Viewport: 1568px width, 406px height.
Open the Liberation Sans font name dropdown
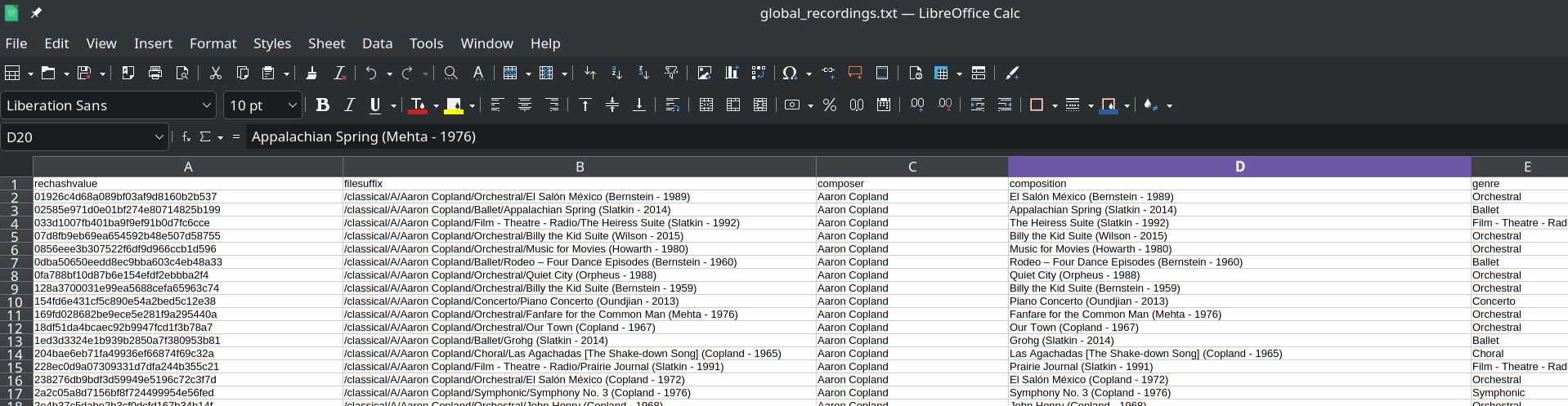click(x=206, y=105)
